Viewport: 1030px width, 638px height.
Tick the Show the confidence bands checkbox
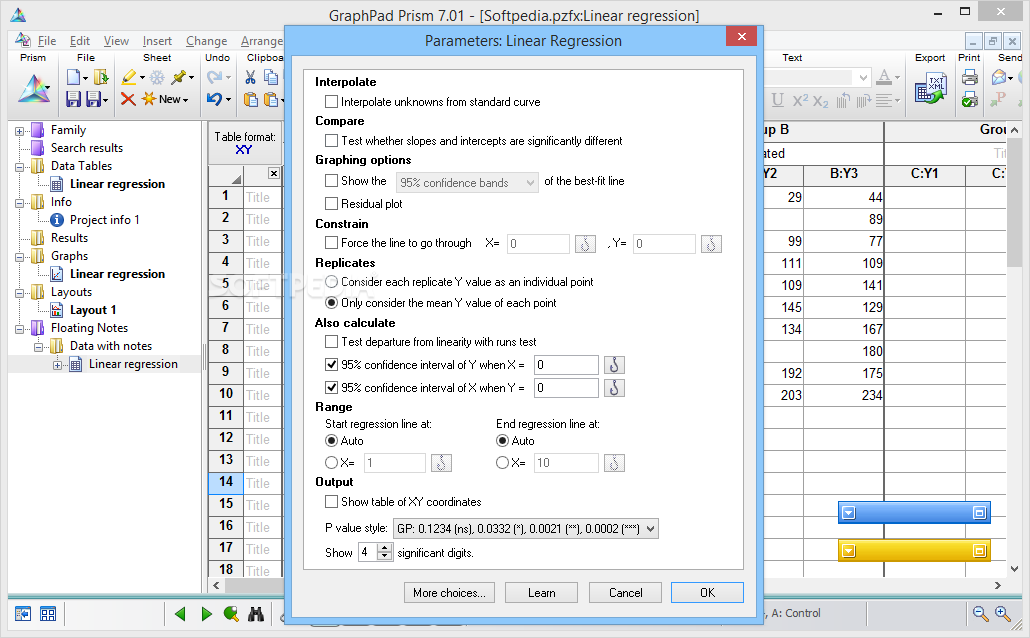(x=332, y=181)
